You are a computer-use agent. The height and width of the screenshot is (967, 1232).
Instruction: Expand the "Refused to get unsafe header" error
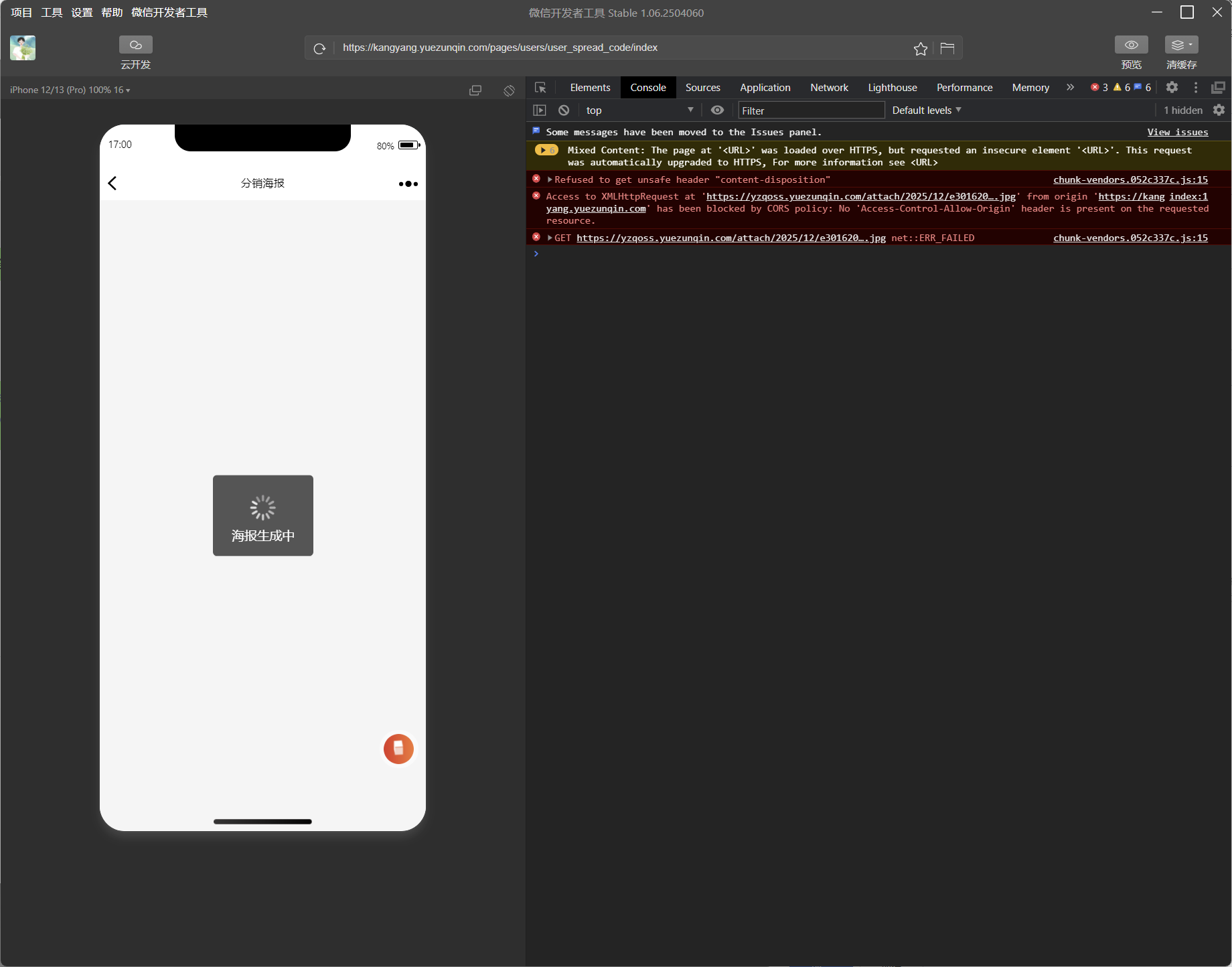point(550,179)
